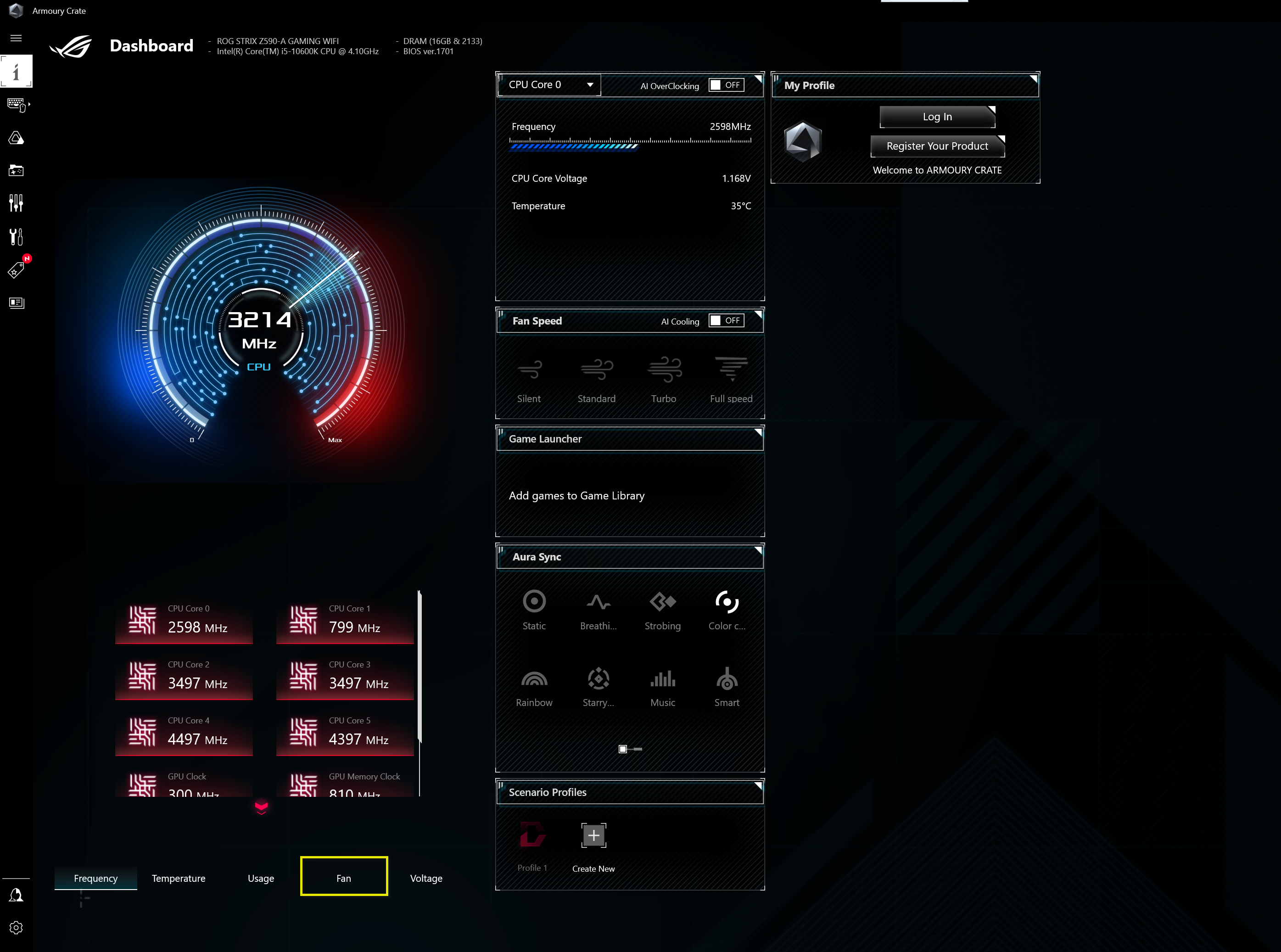Activate Profile 1 scenario profile
The image size is (1281, 952).
[x=532, y=846]
